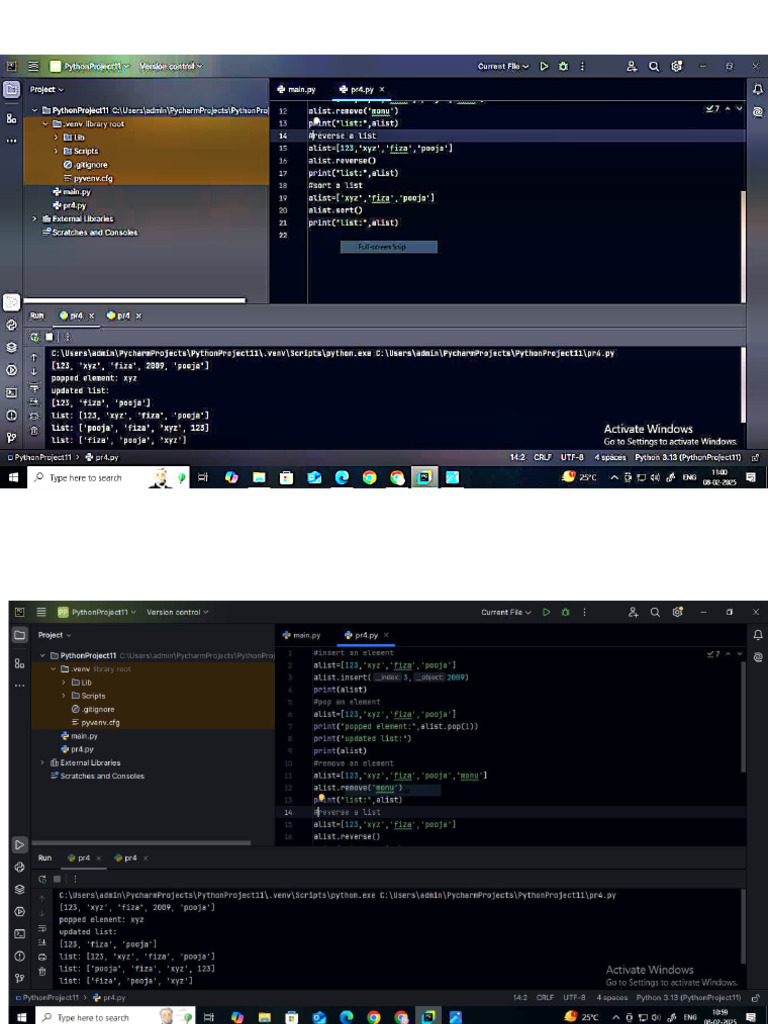
Task: Show notifications bell in upper PyCharm window
Action: click(x=758, y=89)
